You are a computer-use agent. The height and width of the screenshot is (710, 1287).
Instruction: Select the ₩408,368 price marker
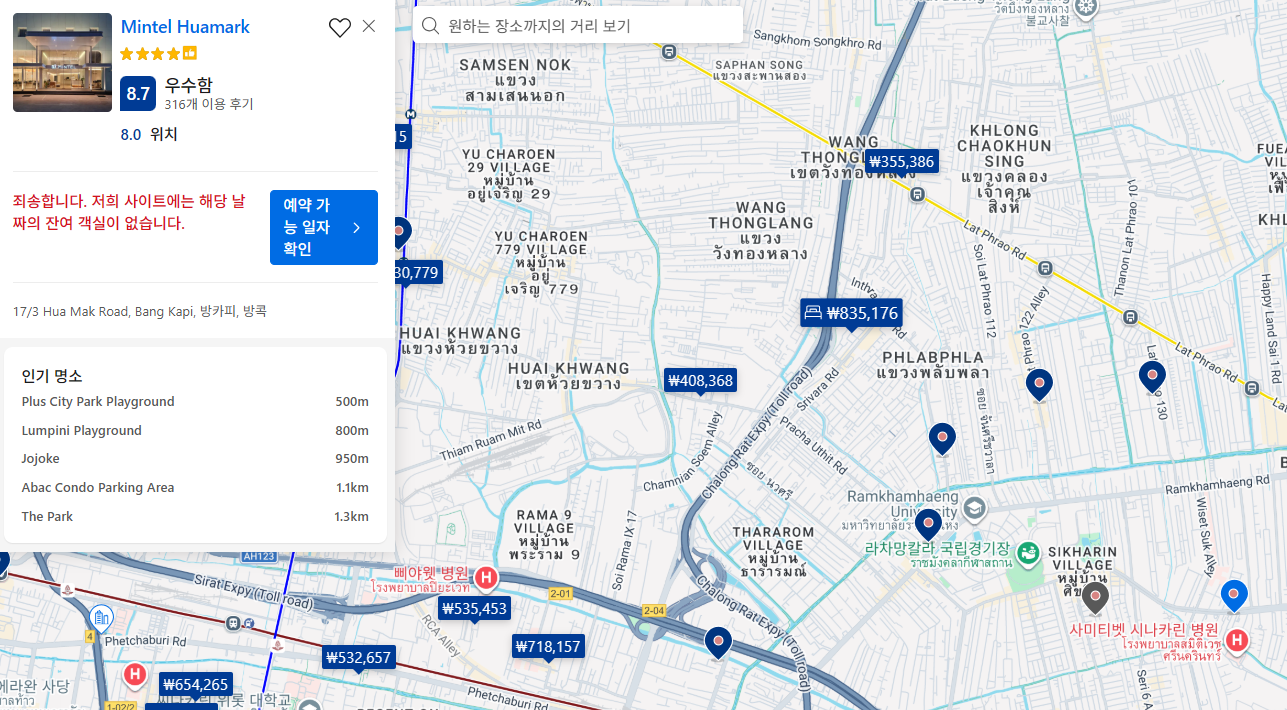700,380
